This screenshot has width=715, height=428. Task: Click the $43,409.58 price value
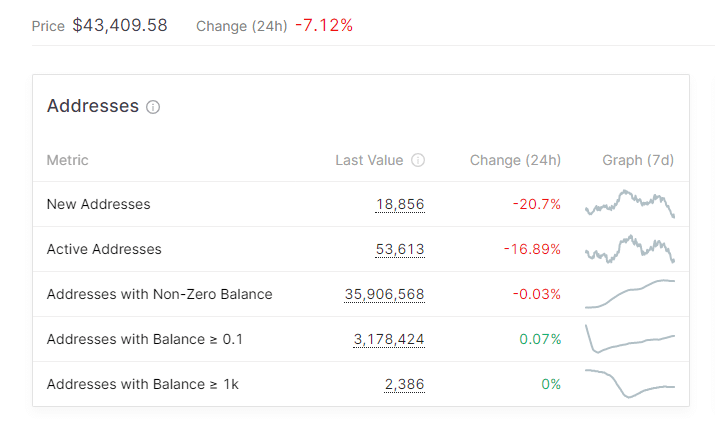pyautogui.click(x=120, y=25)
